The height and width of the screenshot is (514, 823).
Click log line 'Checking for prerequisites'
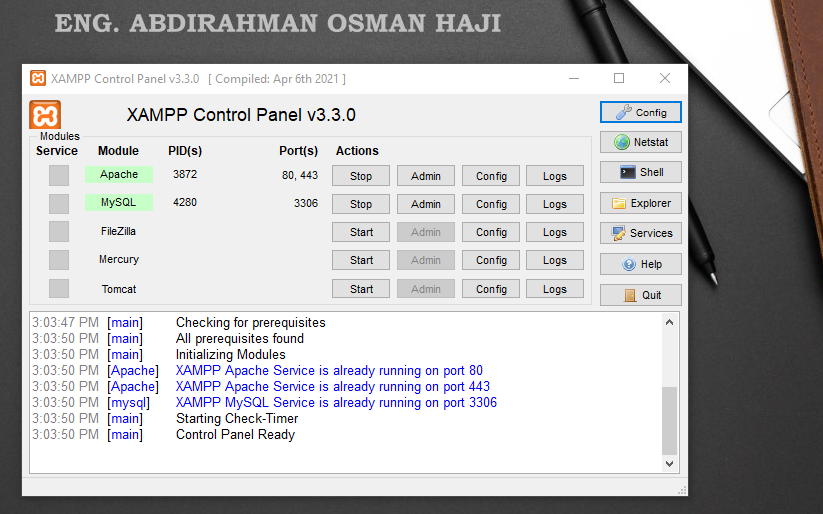(x=250, y=322)
